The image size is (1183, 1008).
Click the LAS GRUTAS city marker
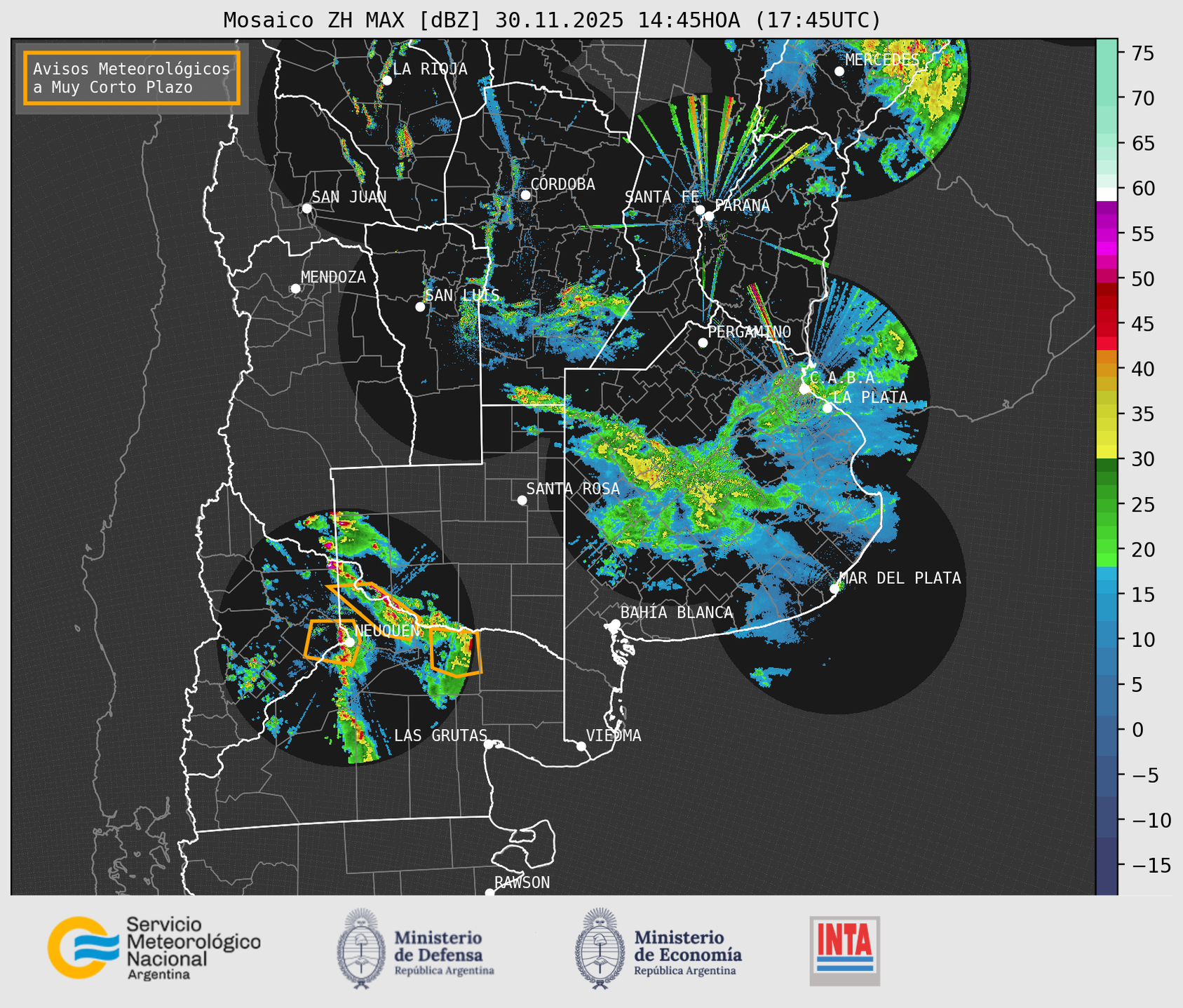click(x=489, y=744)
